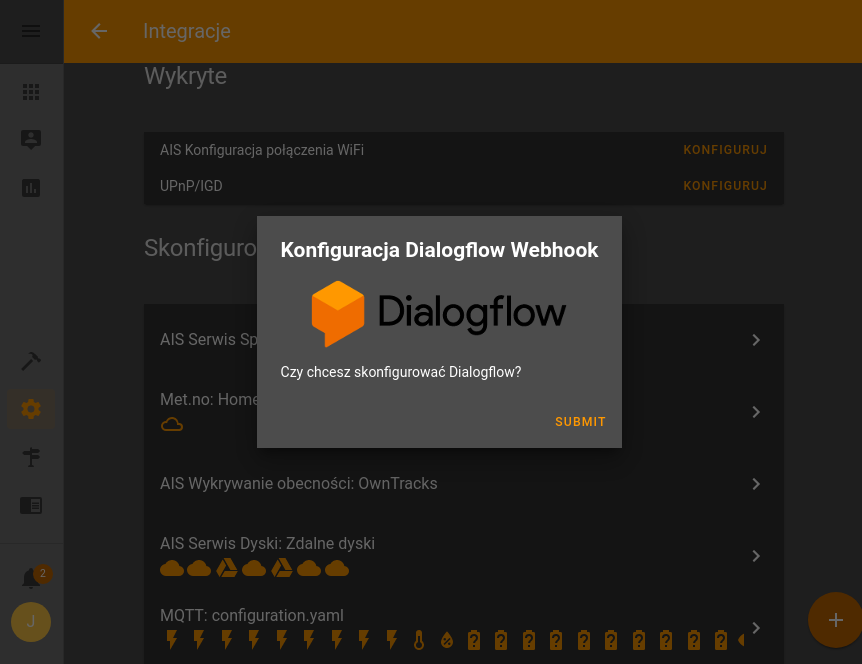Open the bar chart history icon in the sidebar

[x=31, y=188]
